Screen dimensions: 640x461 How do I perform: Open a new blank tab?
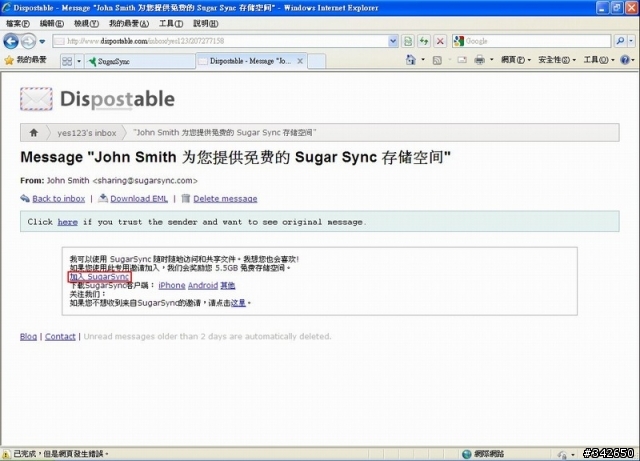[317, 61]
